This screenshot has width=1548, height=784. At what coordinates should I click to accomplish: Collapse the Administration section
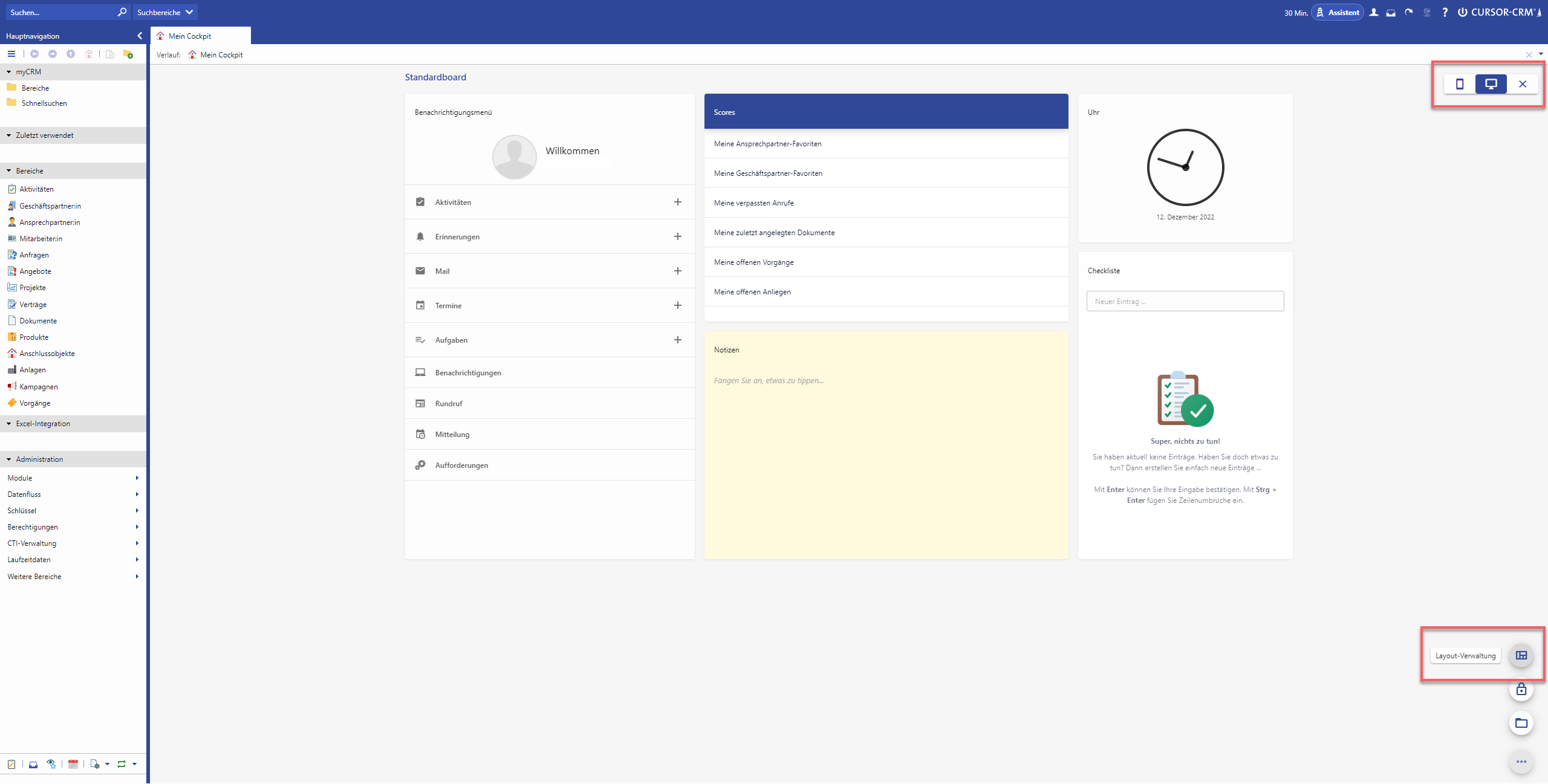coord(9,459)
